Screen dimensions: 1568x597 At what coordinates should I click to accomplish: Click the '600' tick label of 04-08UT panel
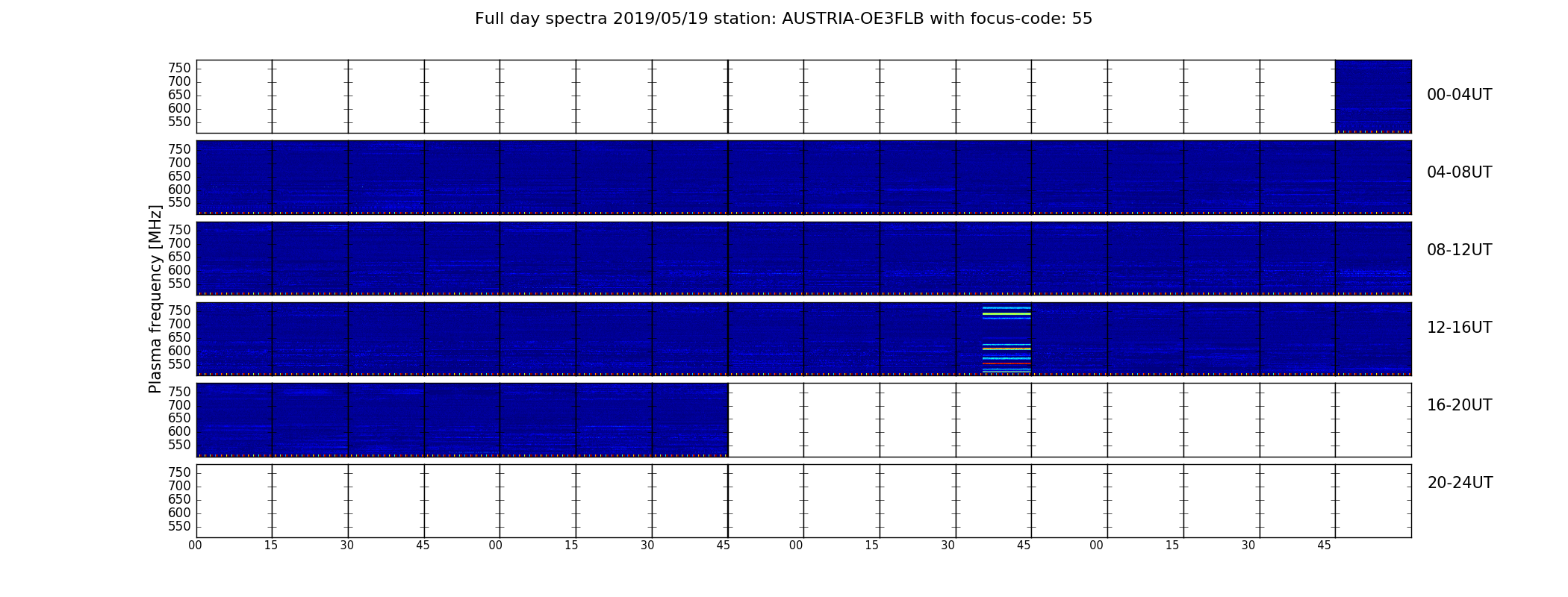pyautogui.click(x=179, y=190)
